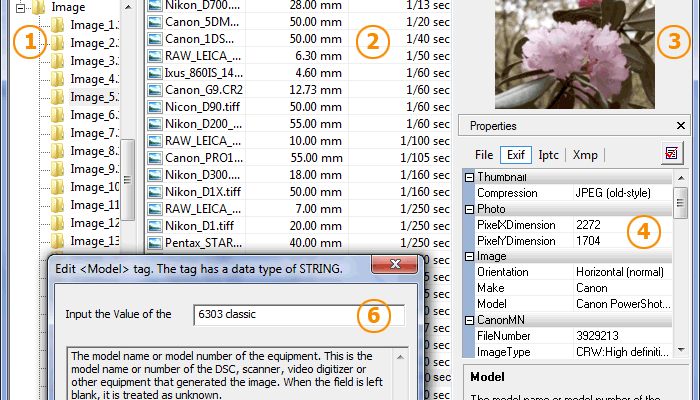The width and height of the screenshot is (700, 400).
Task: Click the Orientation value Horizontal (normal)
Action: (x=622, y=272)
